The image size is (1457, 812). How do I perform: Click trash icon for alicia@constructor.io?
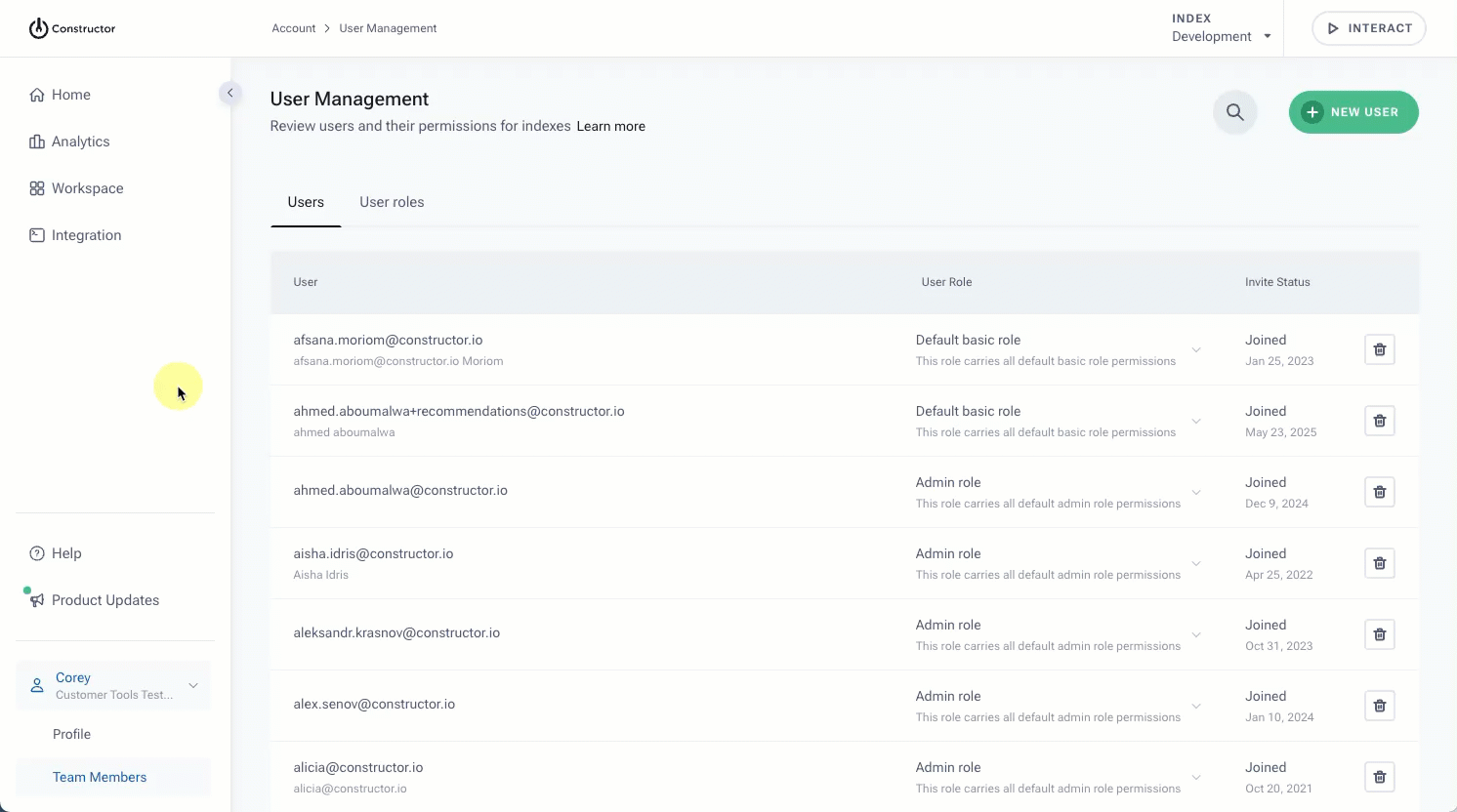click(1380, 777)
